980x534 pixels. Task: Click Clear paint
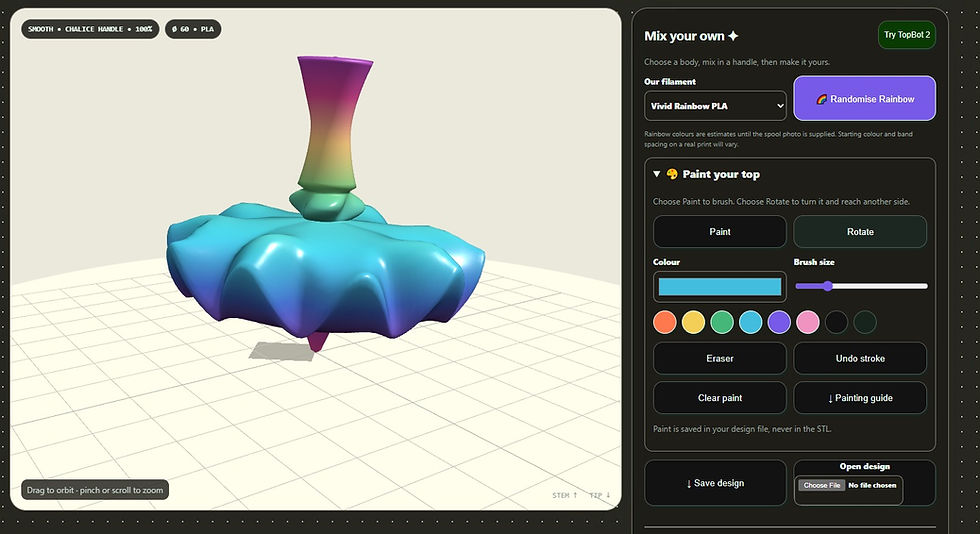[x=719, y=398]
